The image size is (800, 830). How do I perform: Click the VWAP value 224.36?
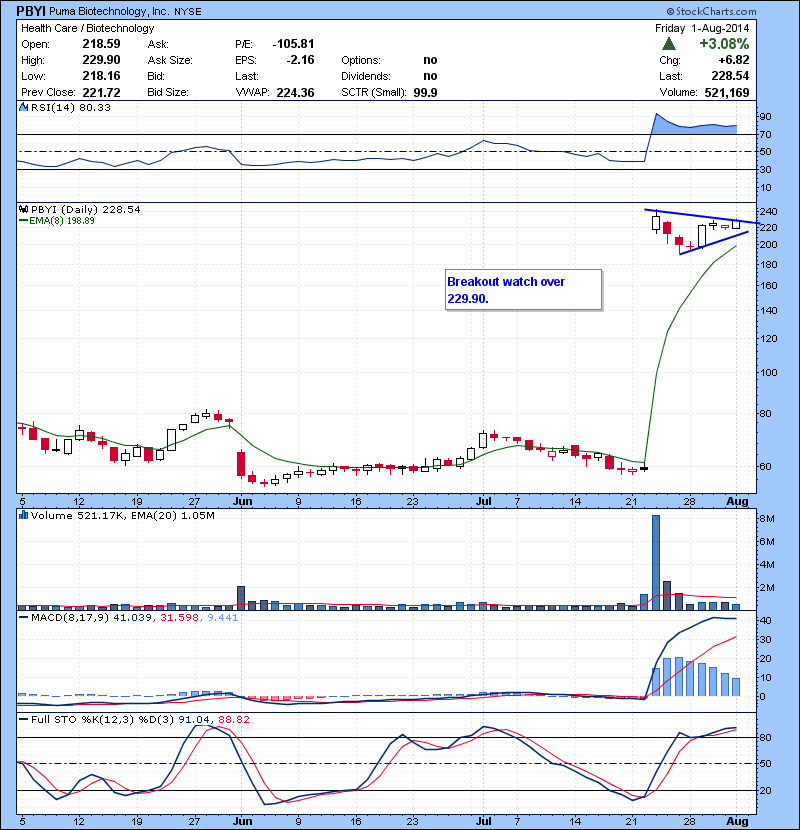(x=295, y=93)
